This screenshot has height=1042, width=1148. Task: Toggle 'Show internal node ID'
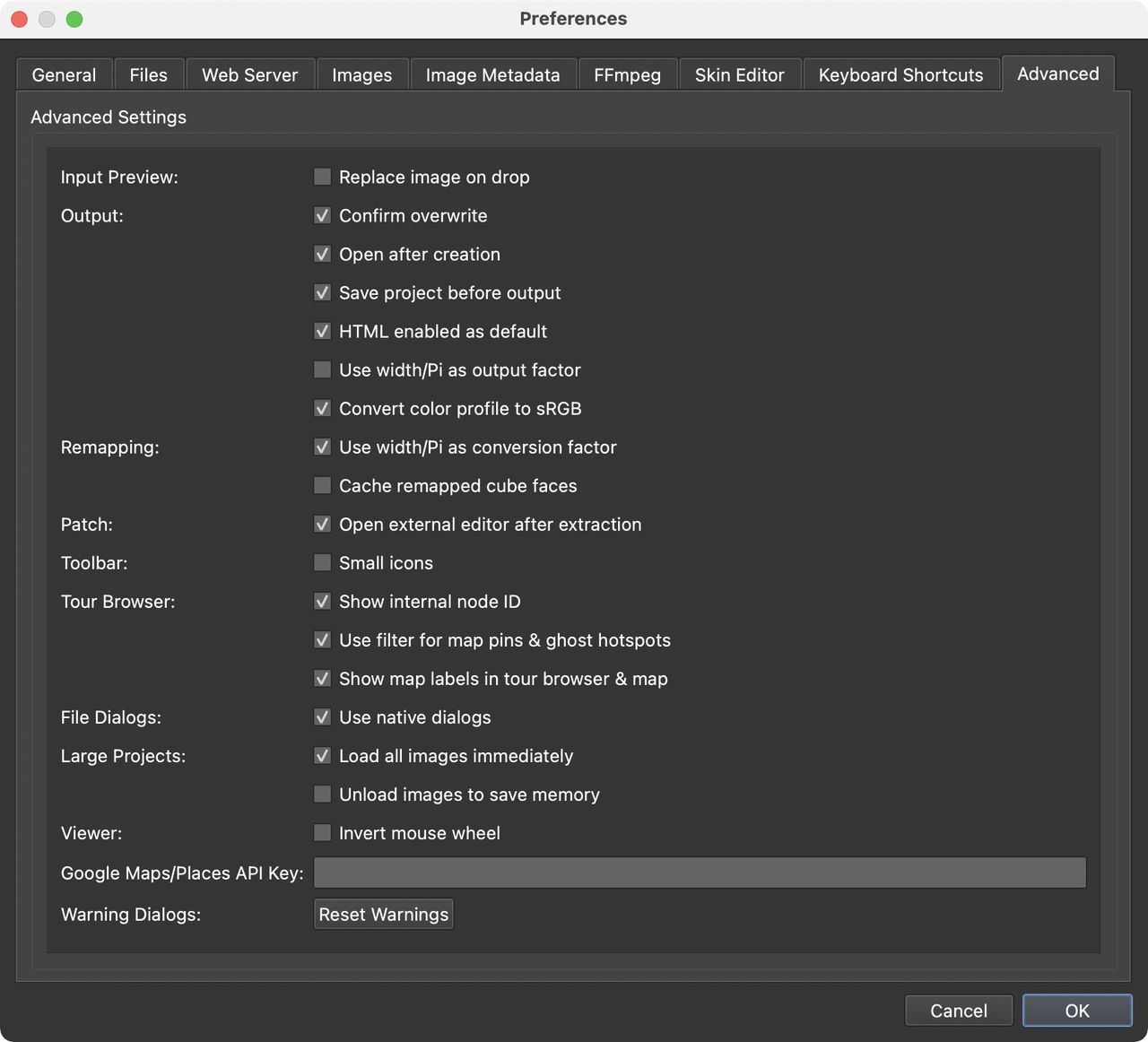(x=322, y=601)
